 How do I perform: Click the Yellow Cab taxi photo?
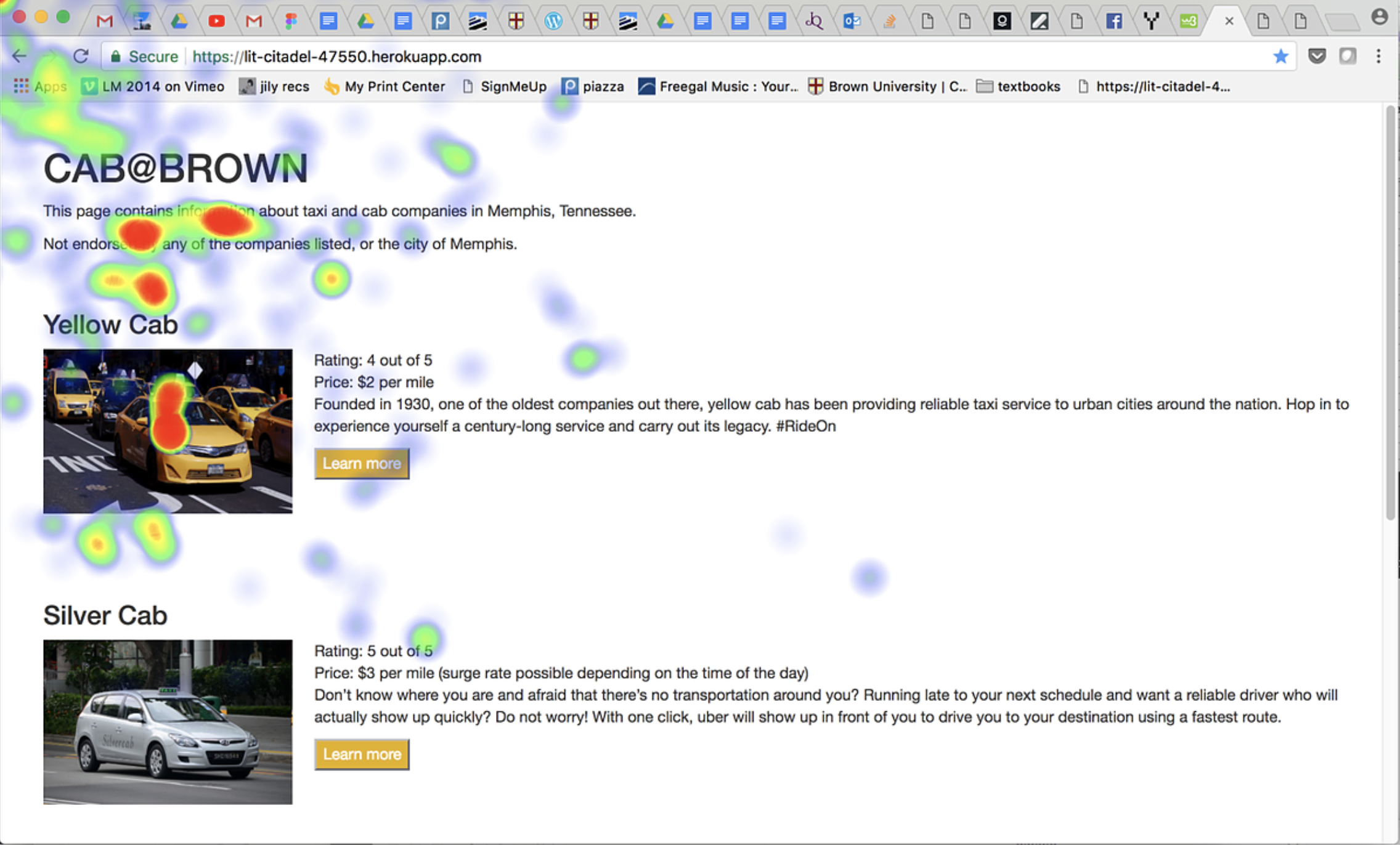[x=168, y=431]
